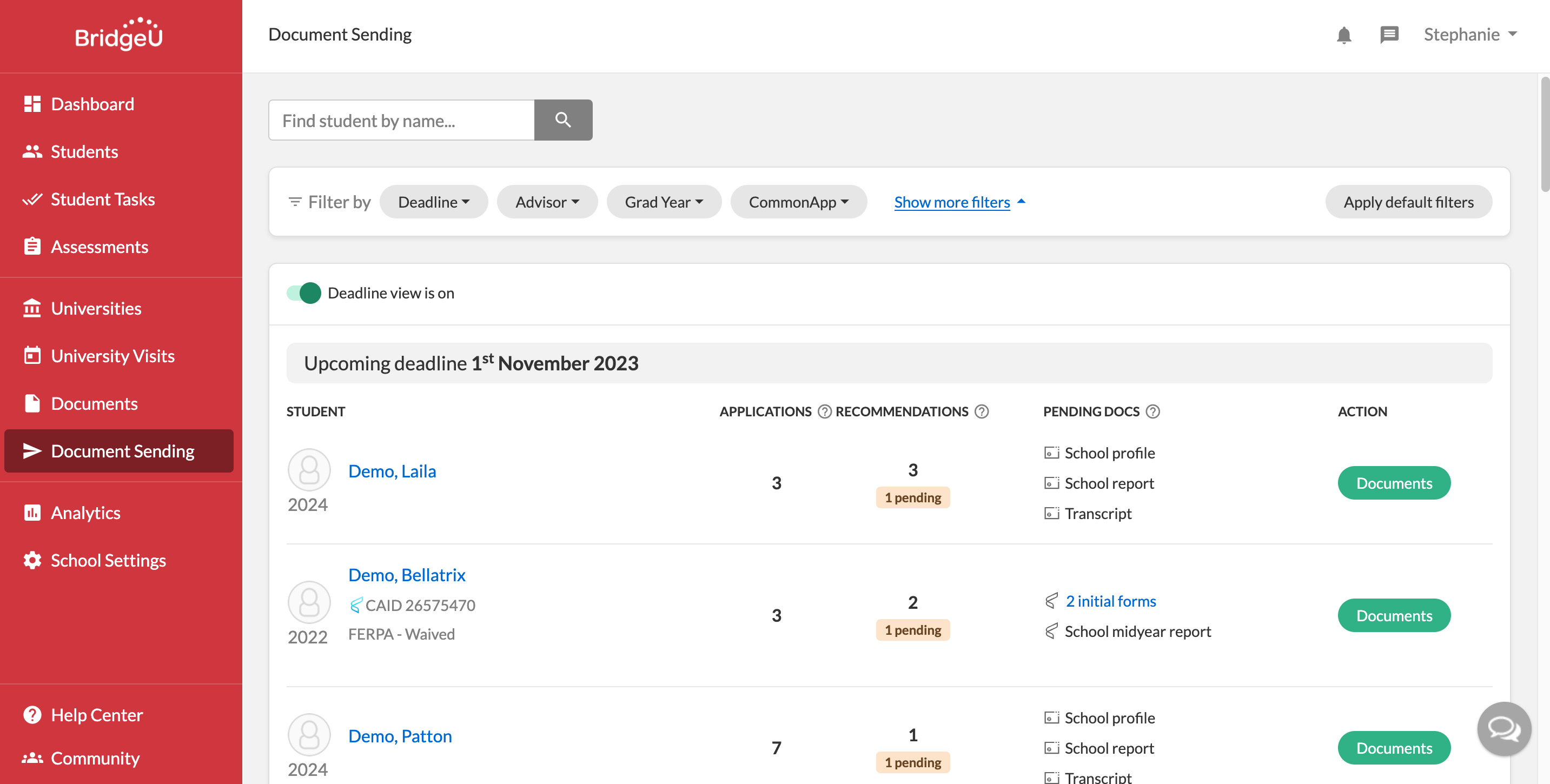Navigate to Student Tasks
This screenshot has height=784, width=1550.
(x=103, y=199)
